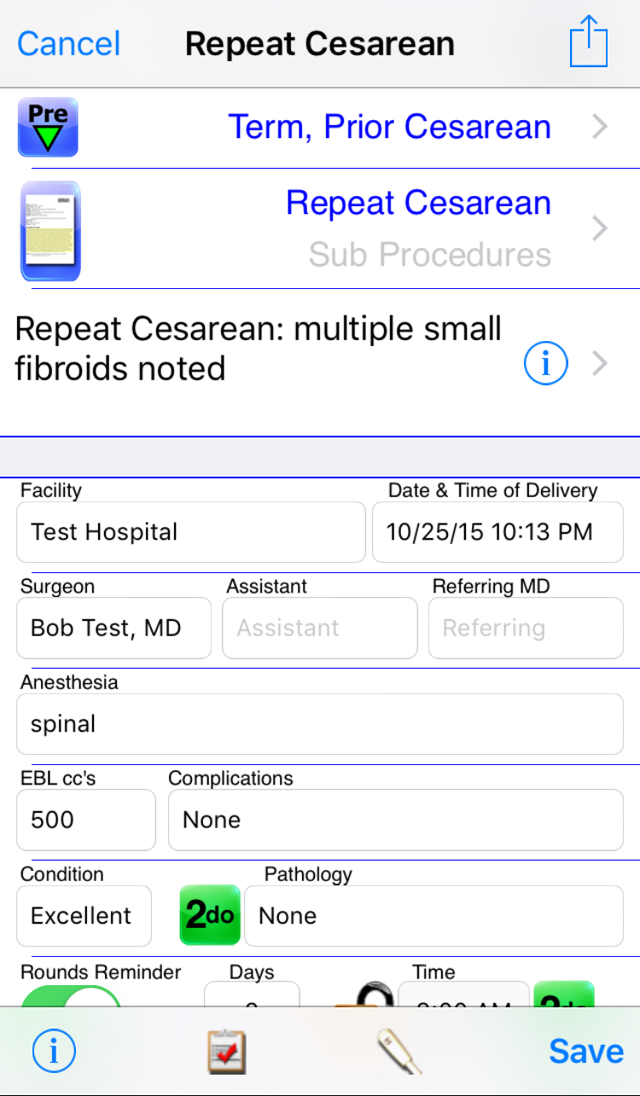Screen dimensions: 640x1096
Task: Tap the green Pre diagnosis icon
Action: [x=48, y=127]
